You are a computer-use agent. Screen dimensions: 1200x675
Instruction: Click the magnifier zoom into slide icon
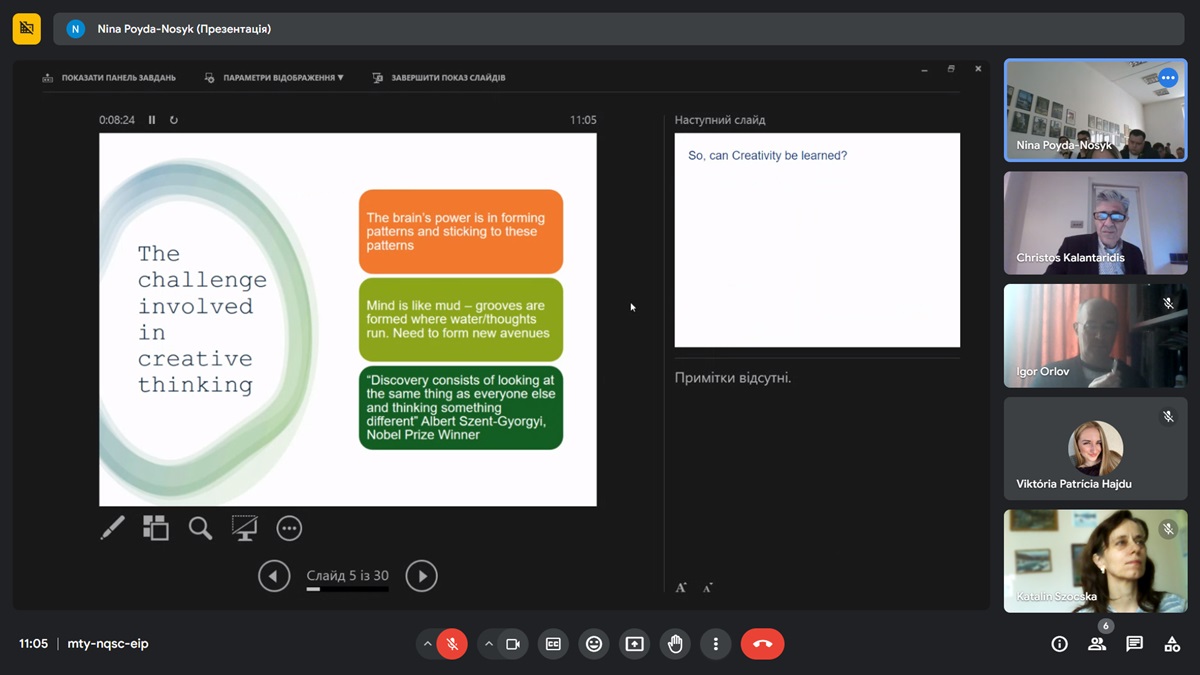200,528
